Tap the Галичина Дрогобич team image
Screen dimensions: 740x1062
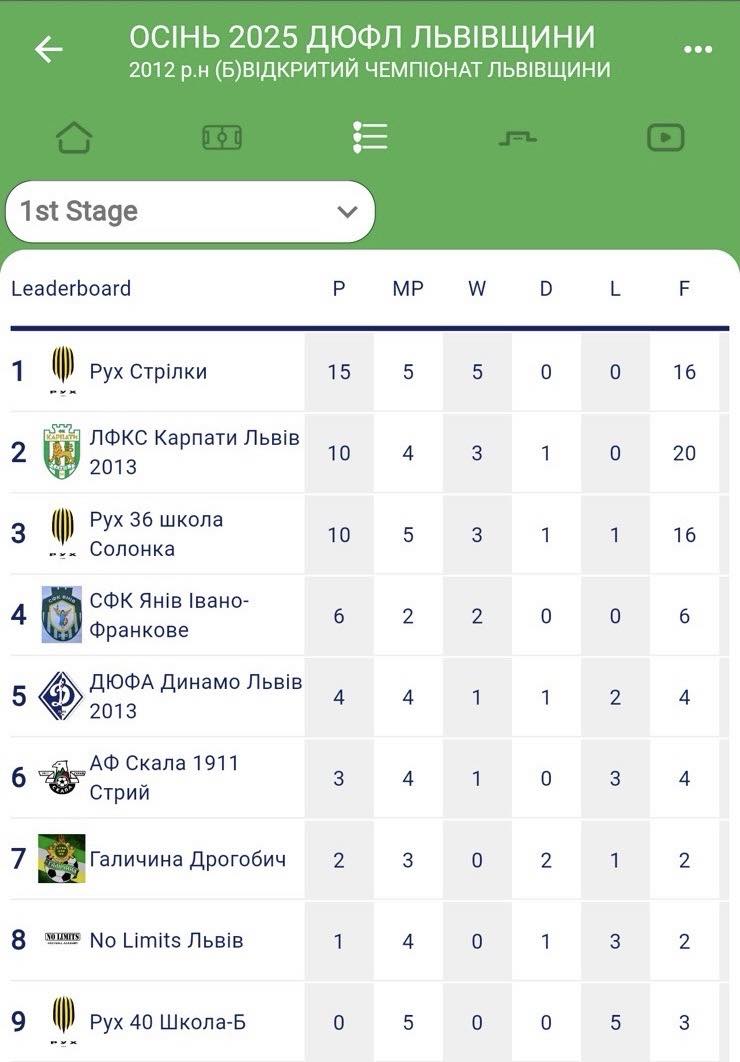click(62, 859)
